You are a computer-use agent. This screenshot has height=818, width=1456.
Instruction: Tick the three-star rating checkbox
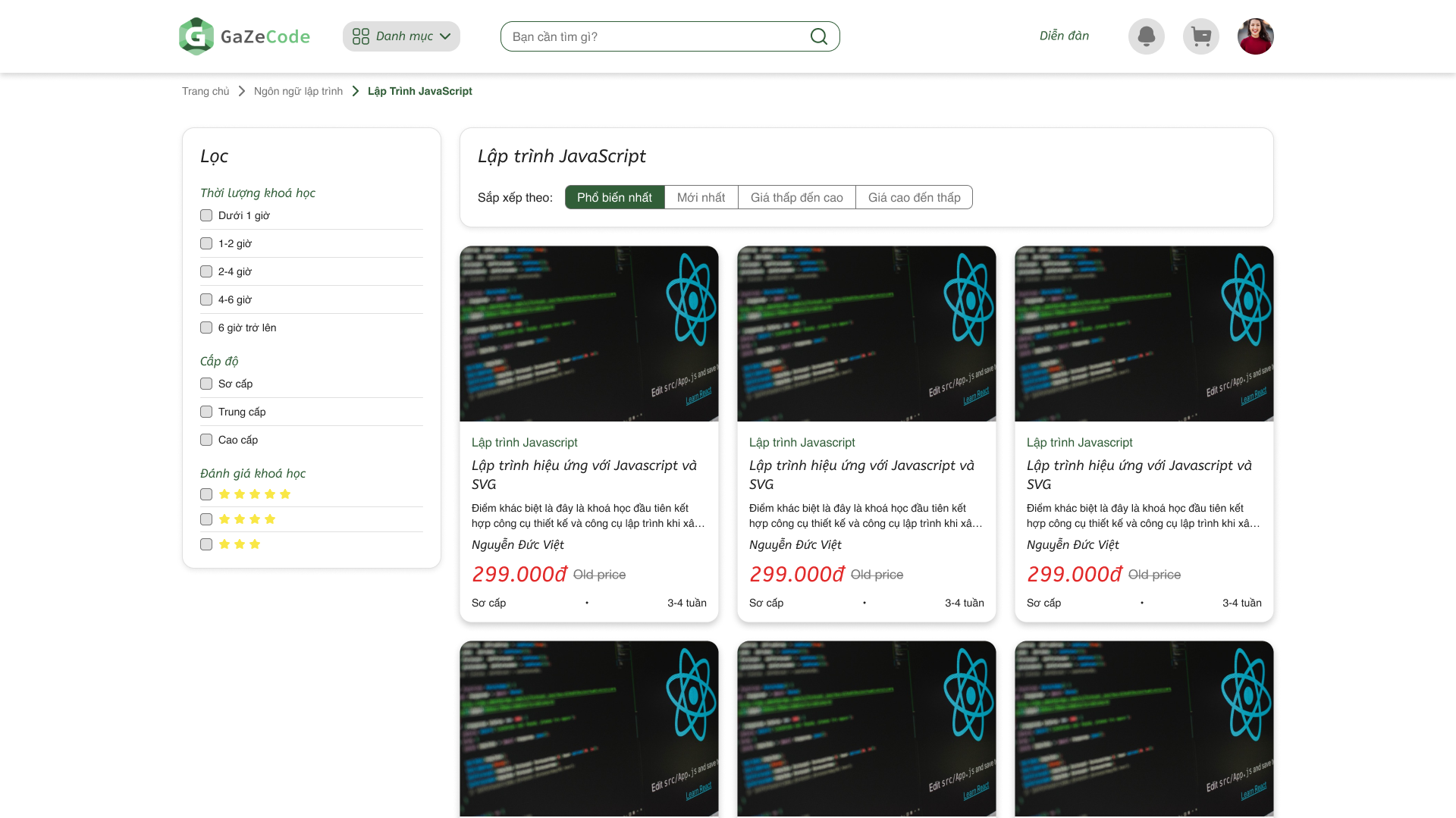click(206, 544)
